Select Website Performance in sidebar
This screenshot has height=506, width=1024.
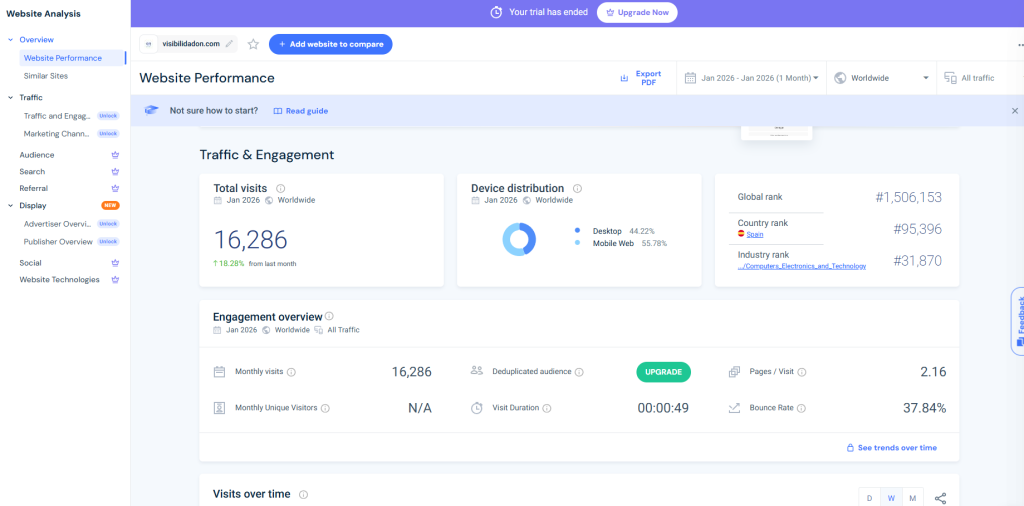point(72,58)
